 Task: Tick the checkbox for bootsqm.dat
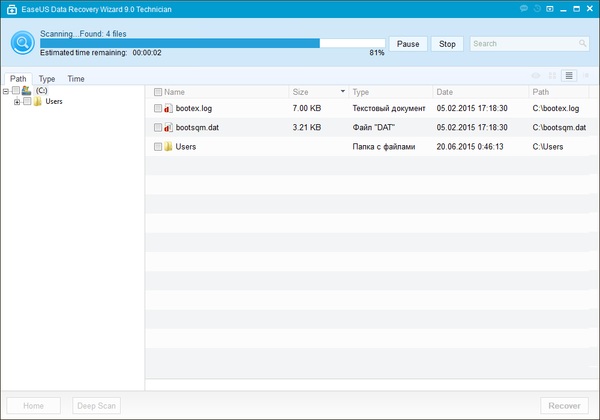coord(158,127)
